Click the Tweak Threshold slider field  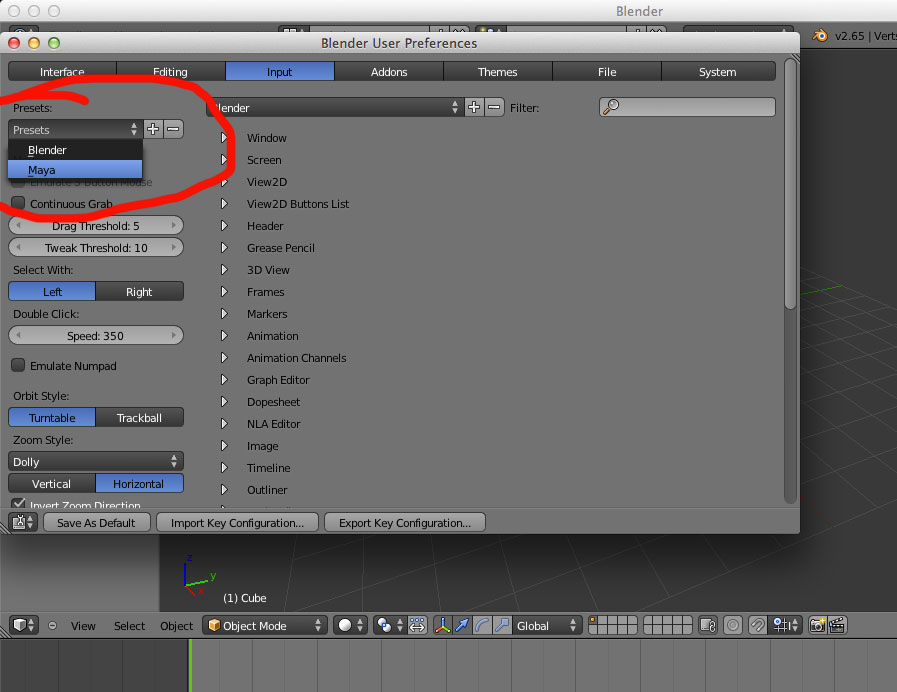pyautogui.click(x=96, y=247)
